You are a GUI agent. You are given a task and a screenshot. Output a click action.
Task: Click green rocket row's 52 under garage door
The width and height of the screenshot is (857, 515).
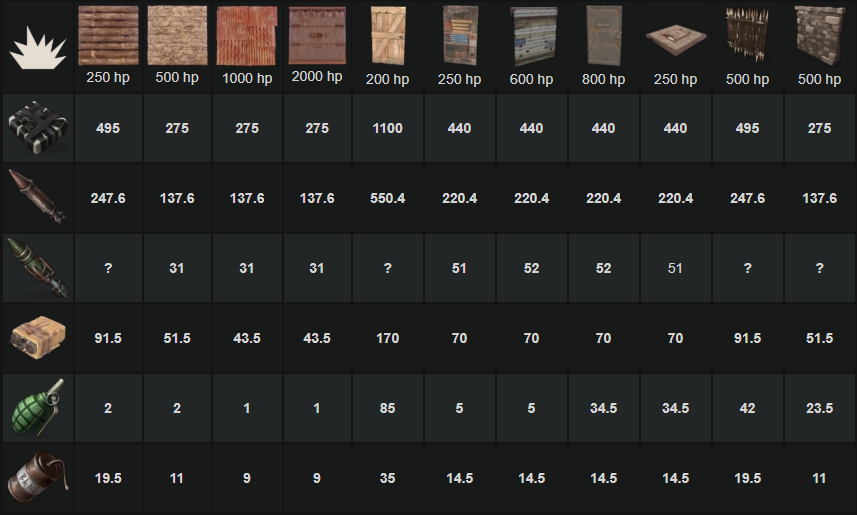[532, 268]
